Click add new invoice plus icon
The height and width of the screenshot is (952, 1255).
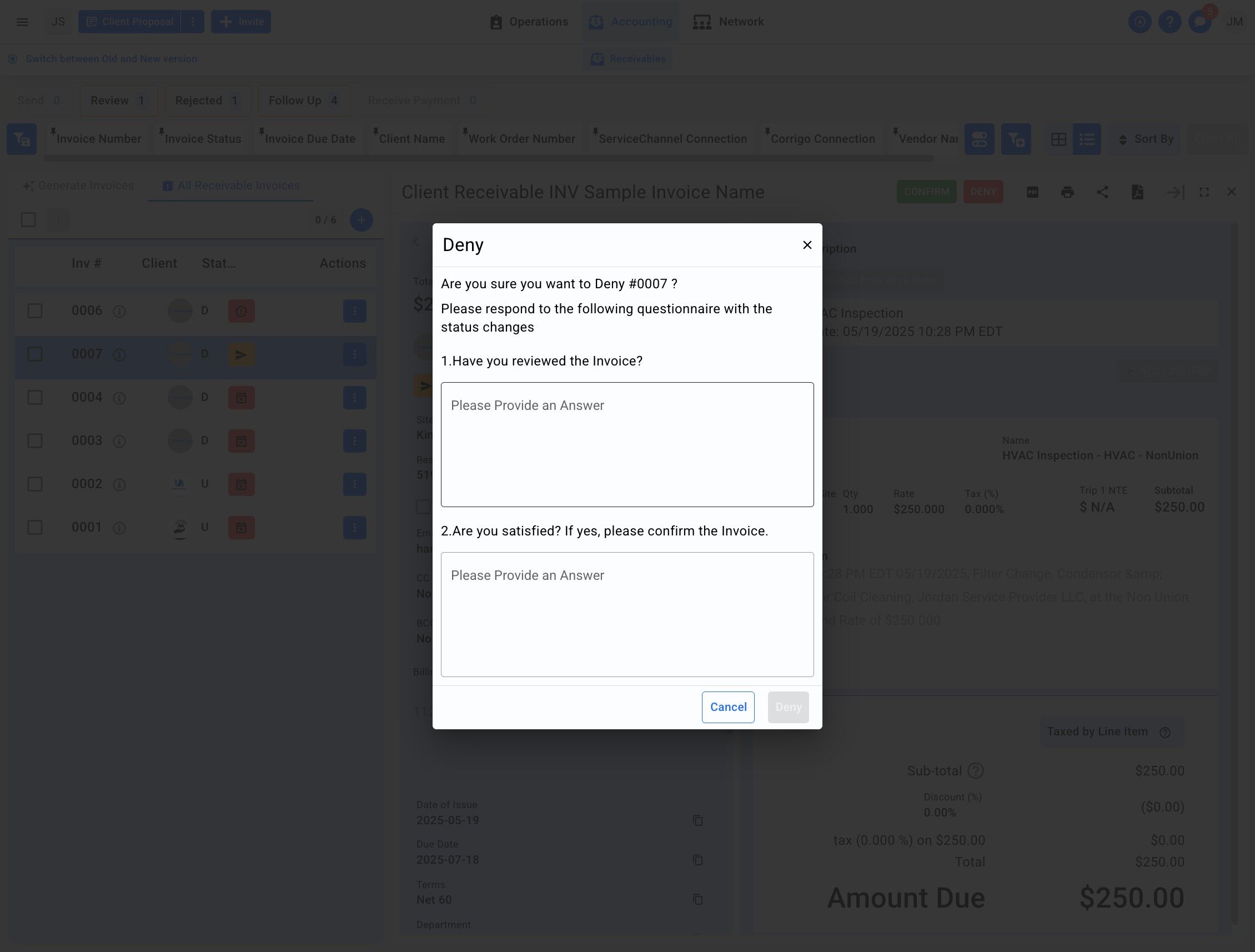point(361,219)
